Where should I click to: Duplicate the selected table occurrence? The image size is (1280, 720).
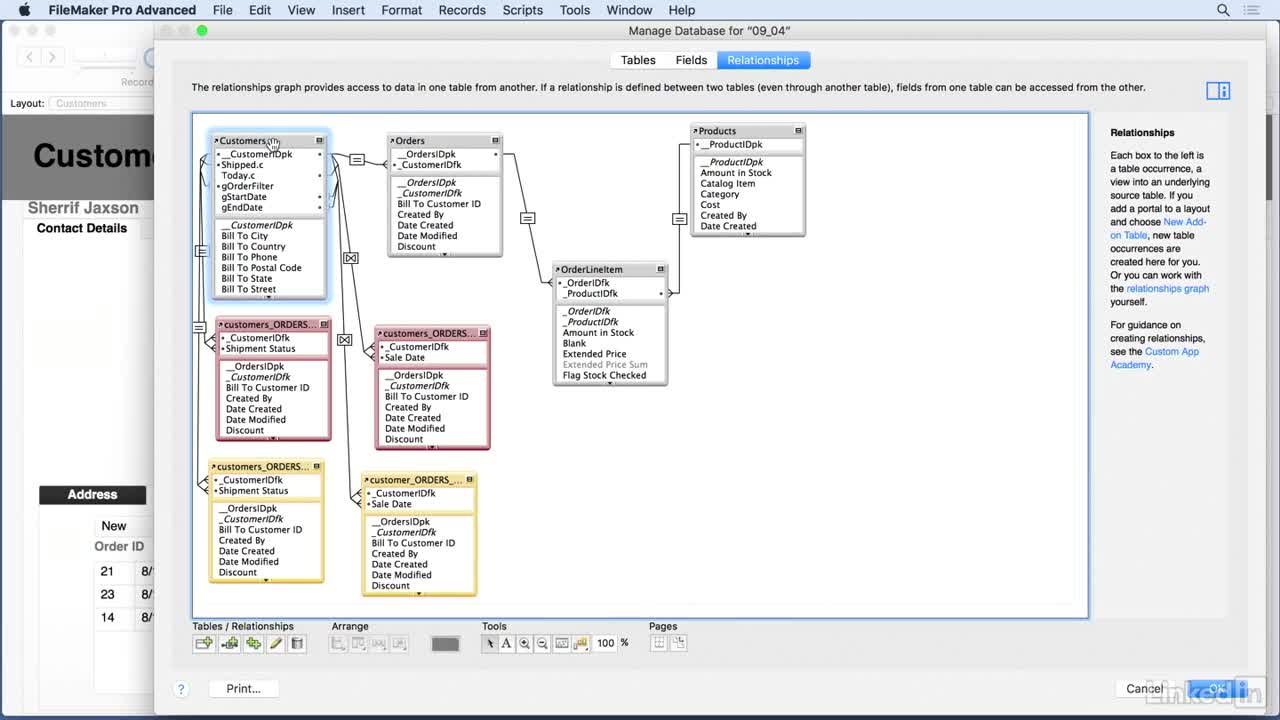coord(253,644)
